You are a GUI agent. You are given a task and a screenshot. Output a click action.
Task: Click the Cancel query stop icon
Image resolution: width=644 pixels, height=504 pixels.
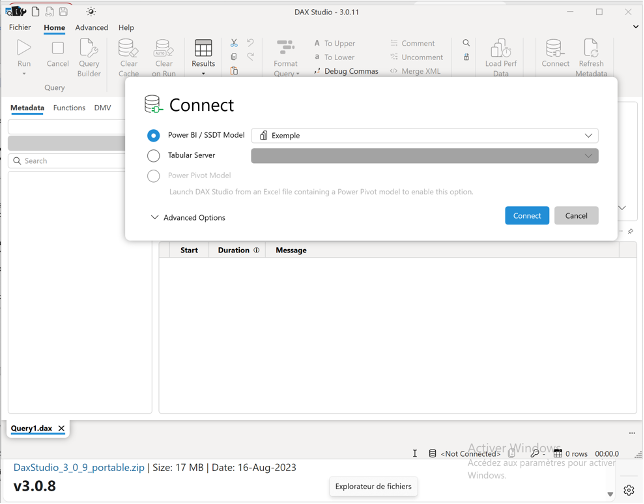pyautogui.click(x=58, y=48)
